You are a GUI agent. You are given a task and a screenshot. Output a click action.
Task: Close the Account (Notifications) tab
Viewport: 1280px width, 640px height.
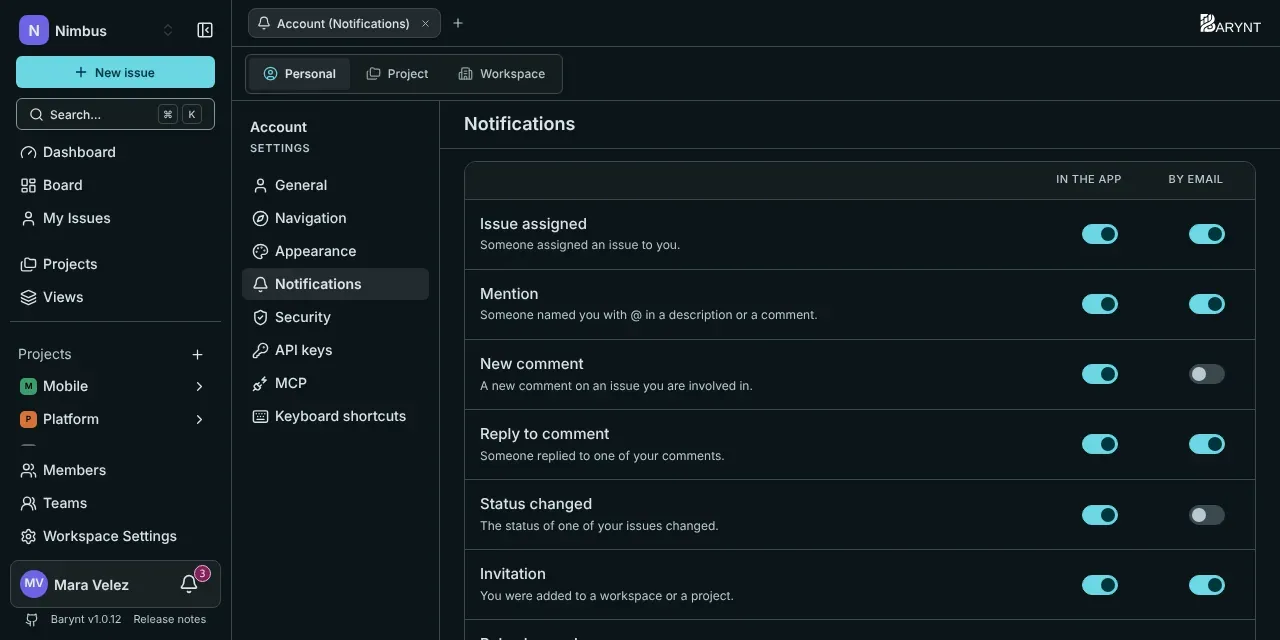(425, 23)
